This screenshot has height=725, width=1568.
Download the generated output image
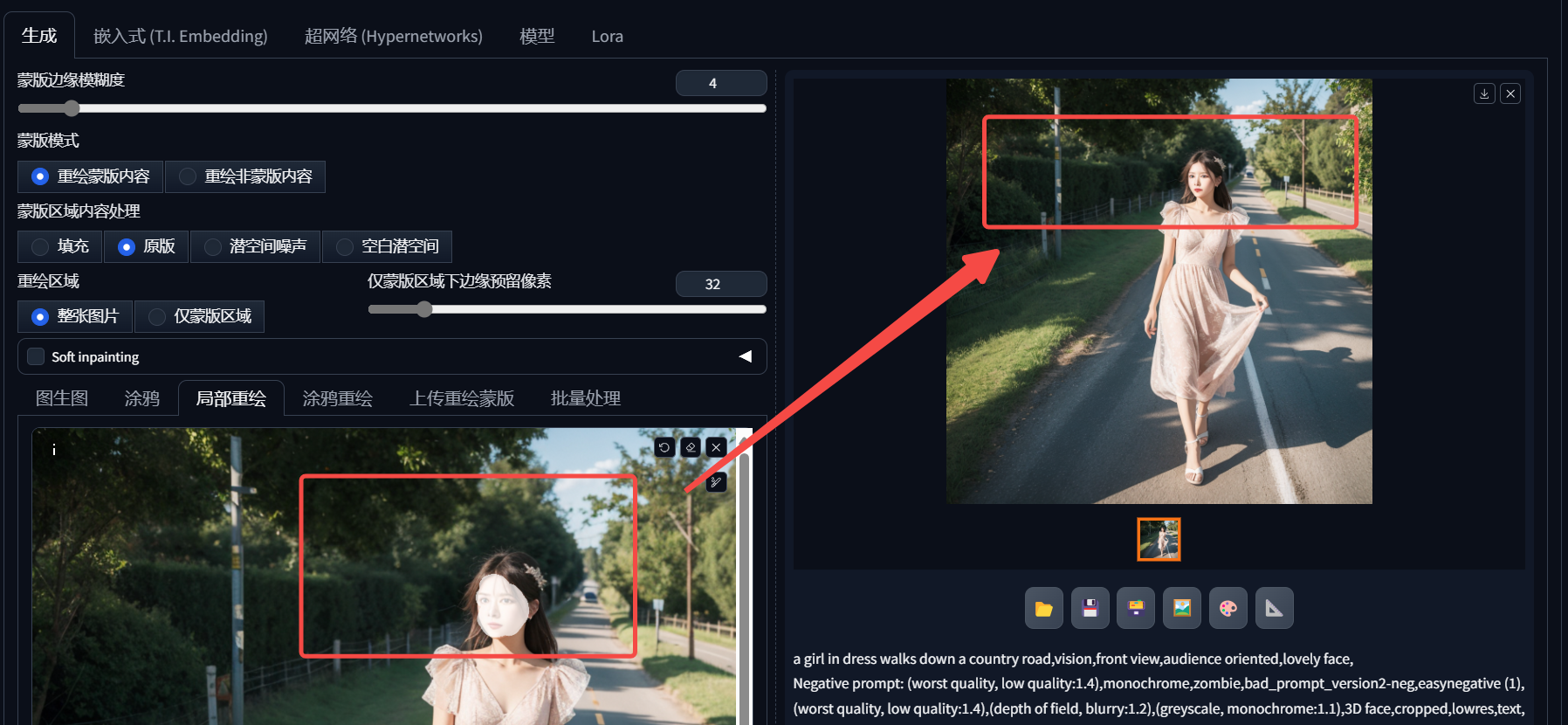(x=1484, y=93)
